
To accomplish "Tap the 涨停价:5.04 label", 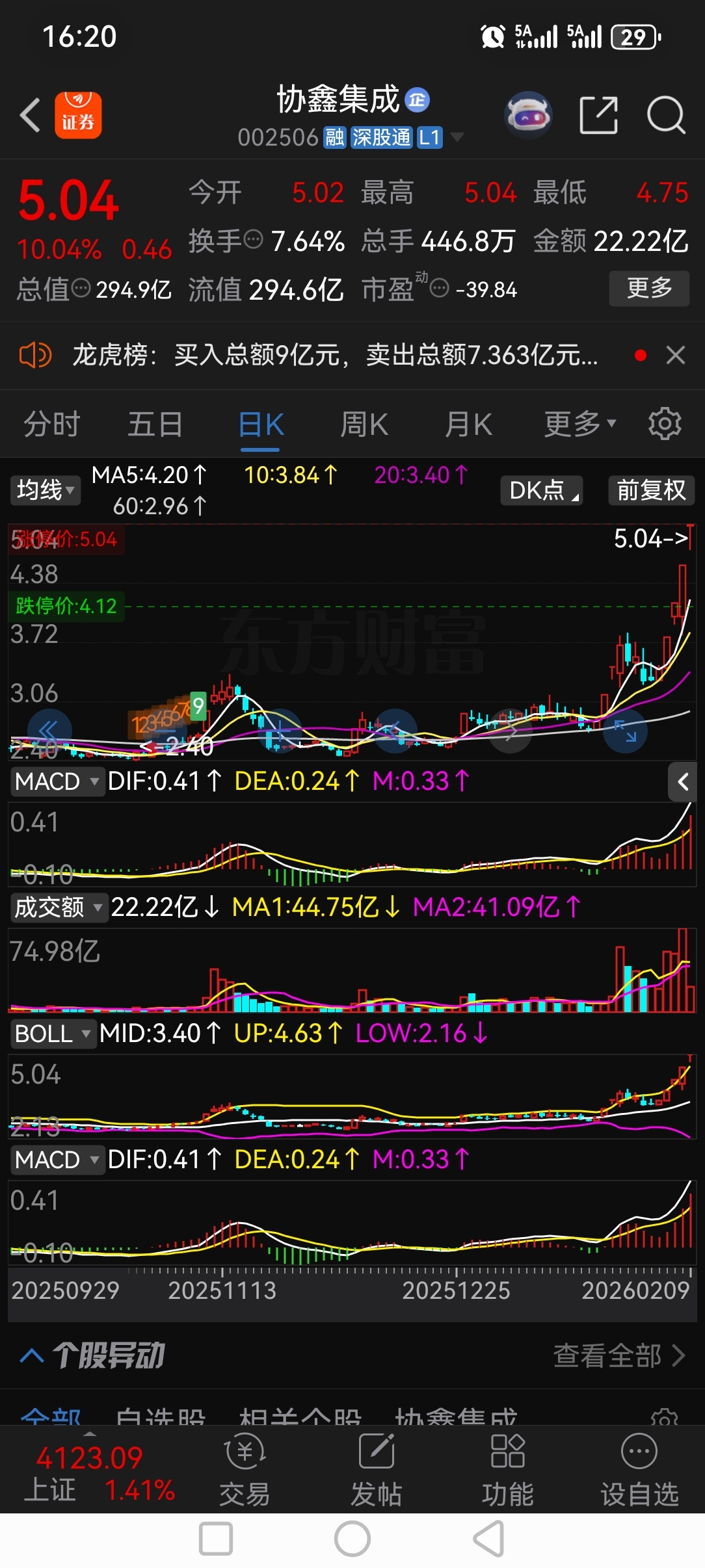I will coord(66,539).
